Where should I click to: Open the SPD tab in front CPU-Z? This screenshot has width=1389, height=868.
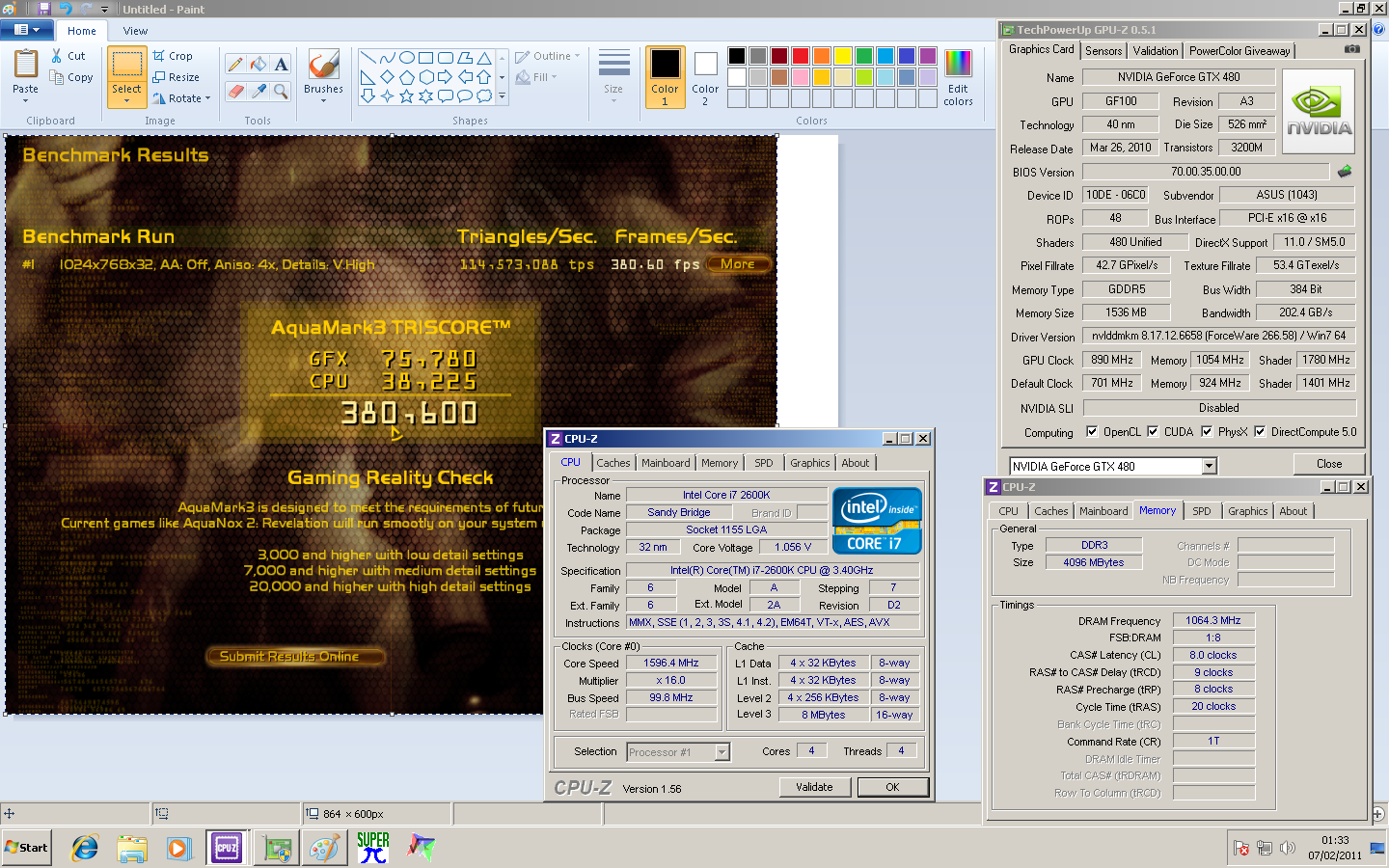(764, 463)
